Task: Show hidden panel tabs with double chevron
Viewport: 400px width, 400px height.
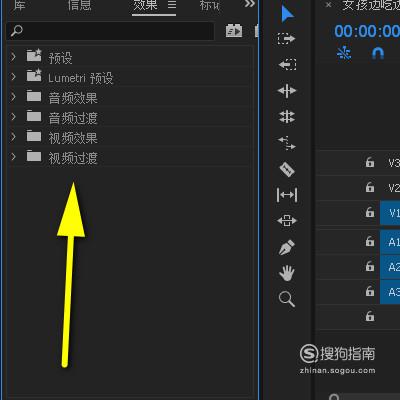Action: tap(249, 4)
